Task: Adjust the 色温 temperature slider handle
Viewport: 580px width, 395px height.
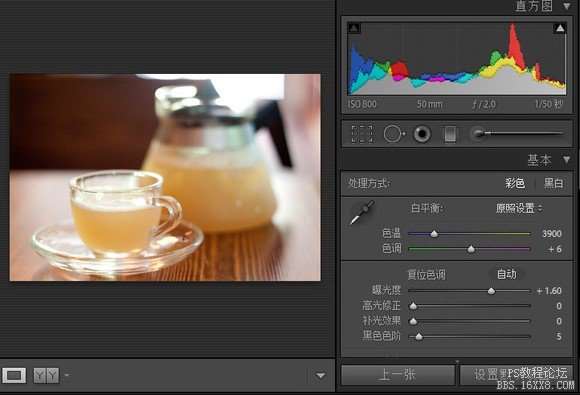Action: [434, 233]
